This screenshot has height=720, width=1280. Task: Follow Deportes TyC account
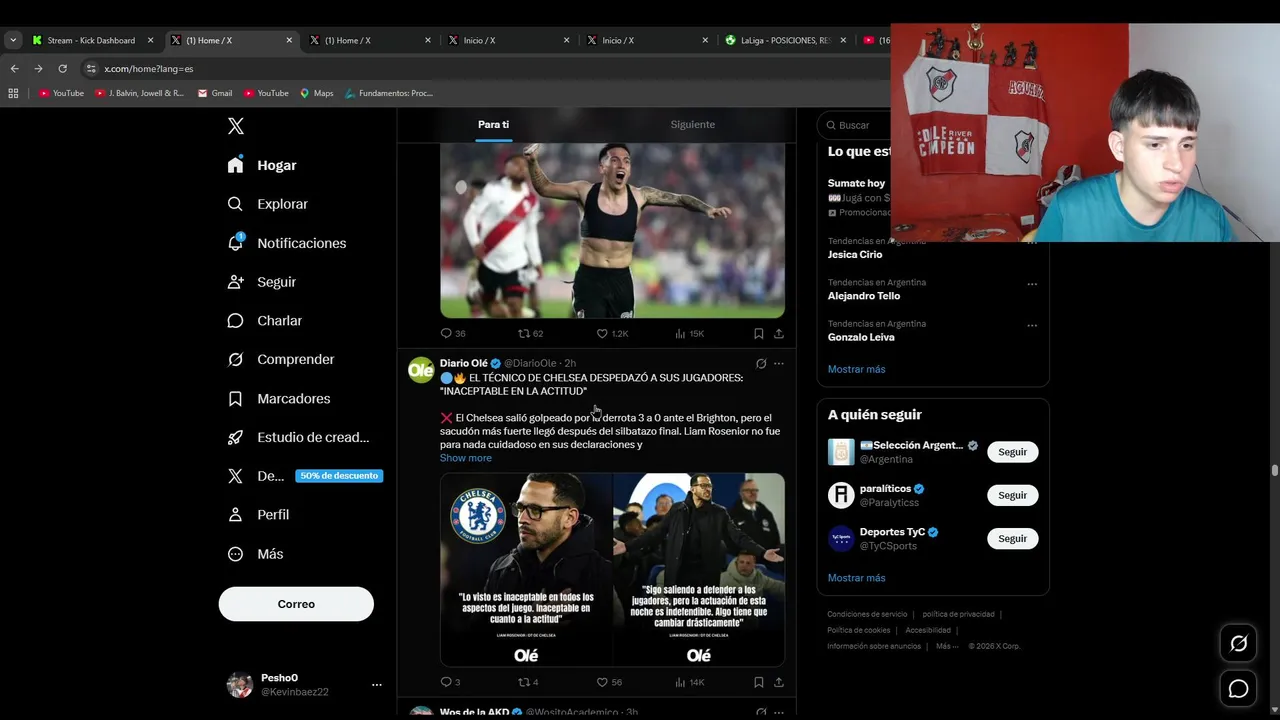1012,538
